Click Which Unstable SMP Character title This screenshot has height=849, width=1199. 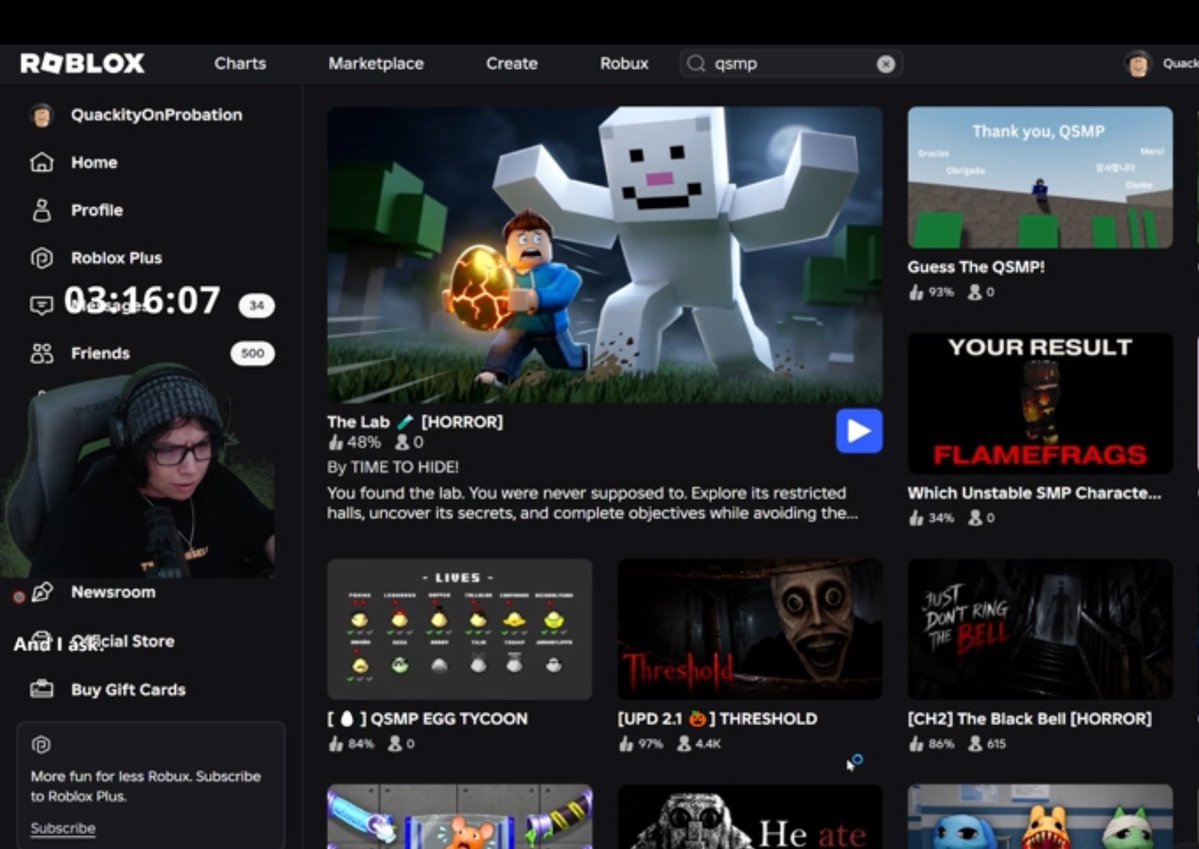pos(1035,493)
